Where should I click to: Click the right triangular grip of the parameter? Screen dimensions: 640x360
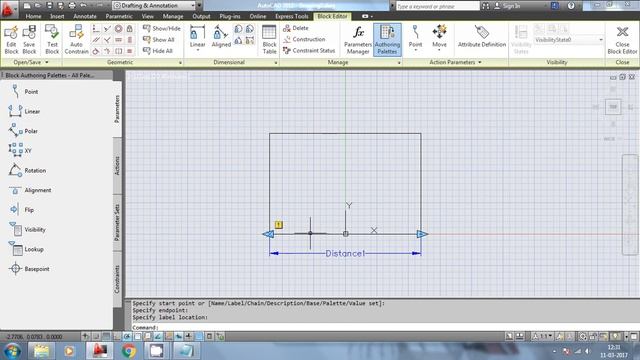(x=422, y=234)
